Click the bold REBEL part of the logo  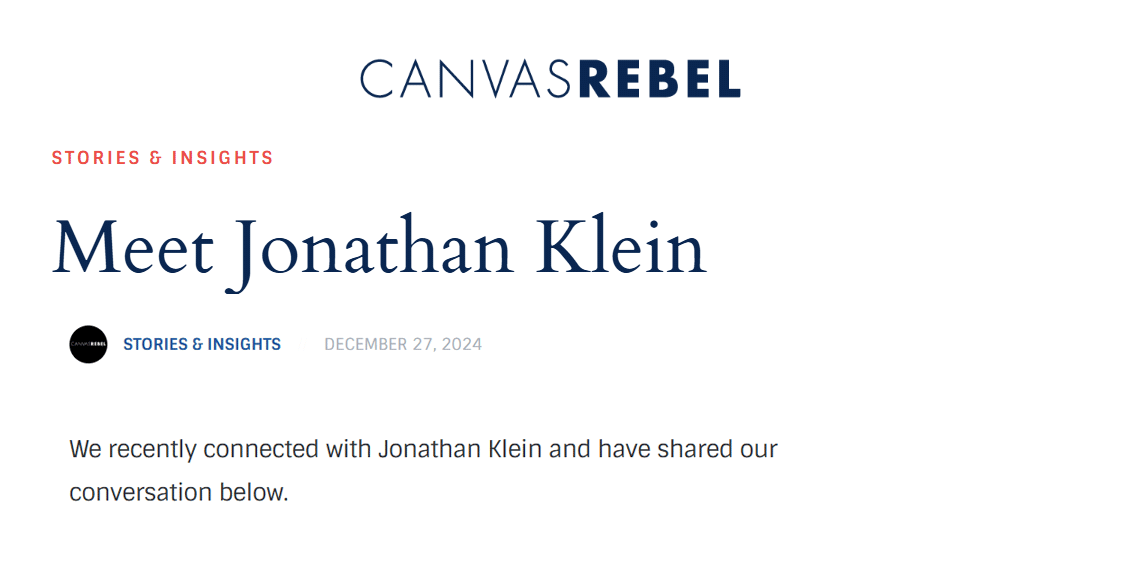[x=660, y=79]
